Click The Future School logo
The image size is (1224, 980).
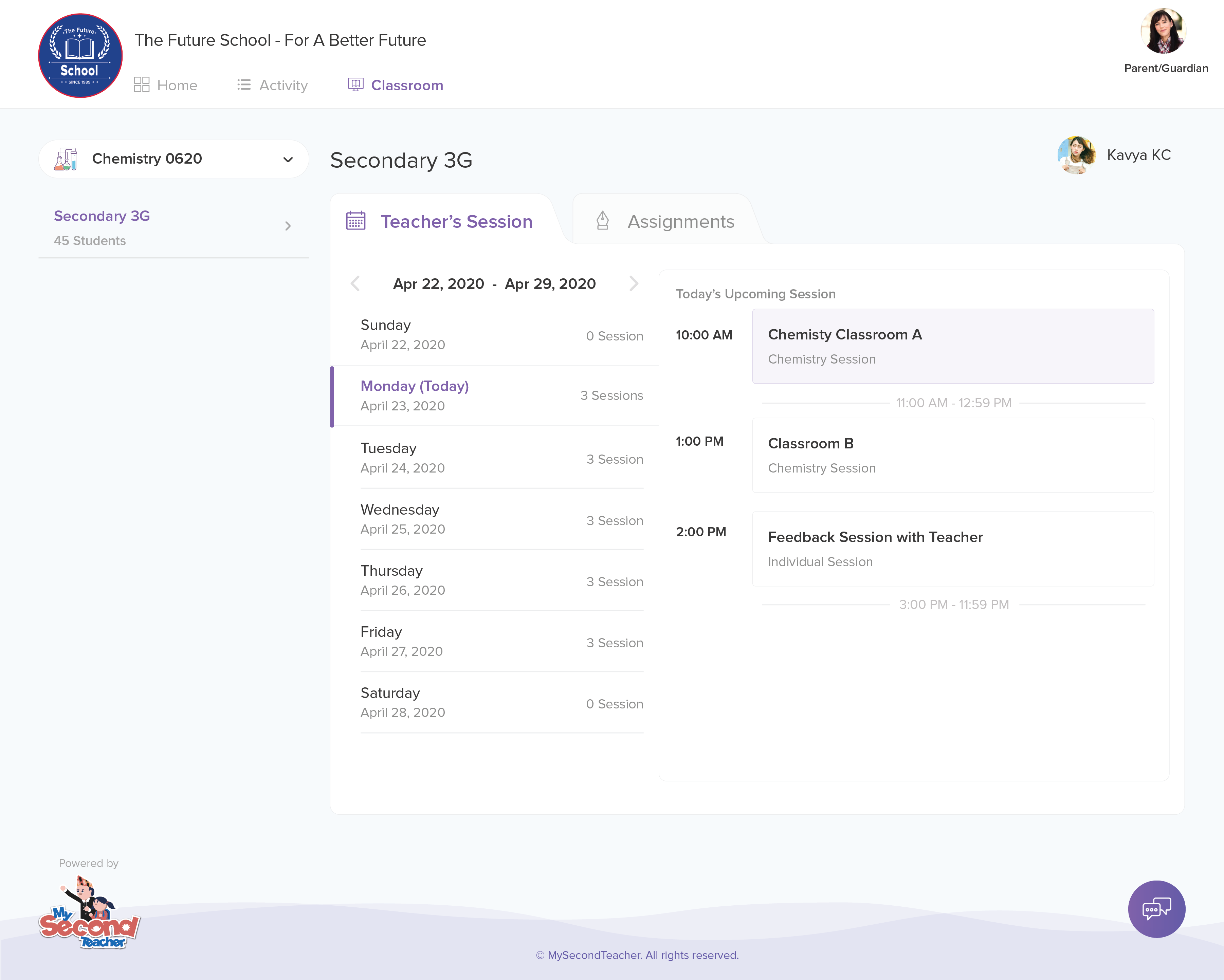(80, 56)
